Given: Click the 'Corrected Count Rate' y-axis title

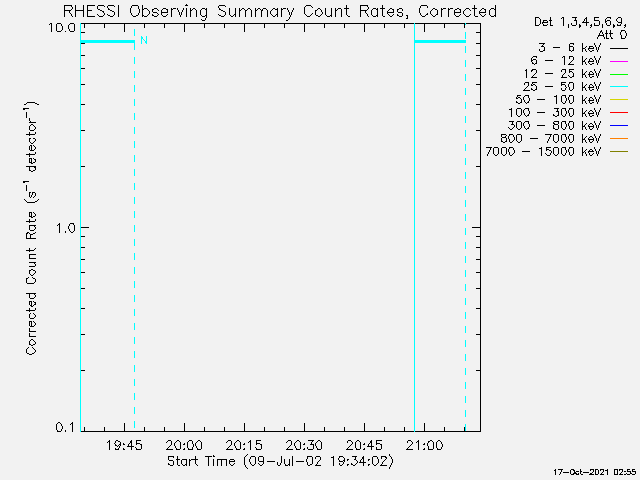Looking at the screenshot, I should pyautogui.click(x=31, y=282).
